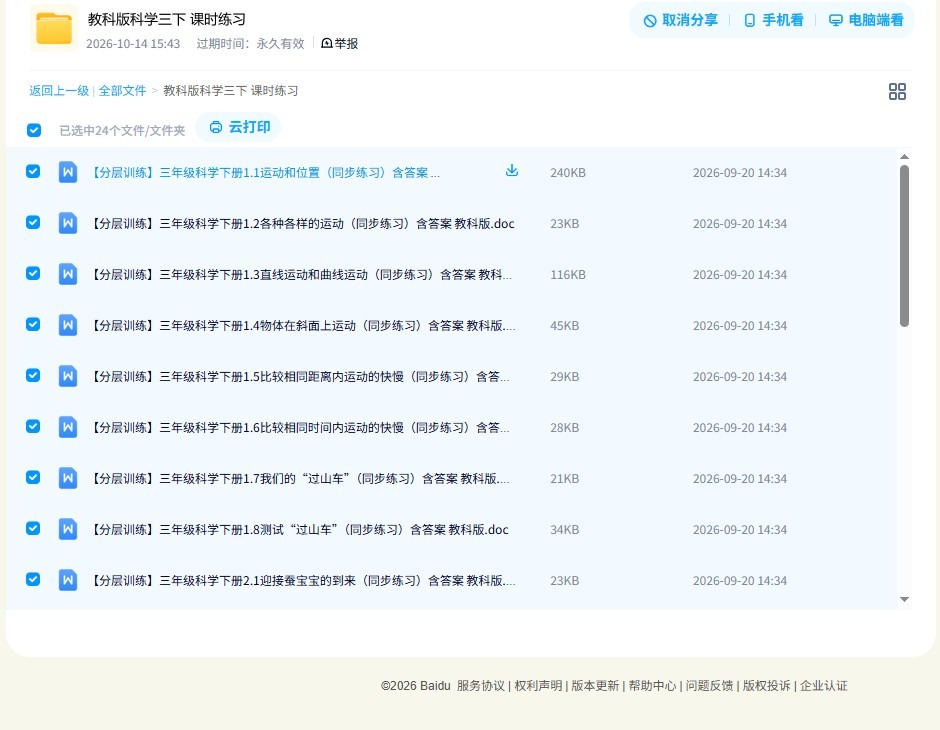
Task: Click the 手机看 button
Action: (773, 20)
